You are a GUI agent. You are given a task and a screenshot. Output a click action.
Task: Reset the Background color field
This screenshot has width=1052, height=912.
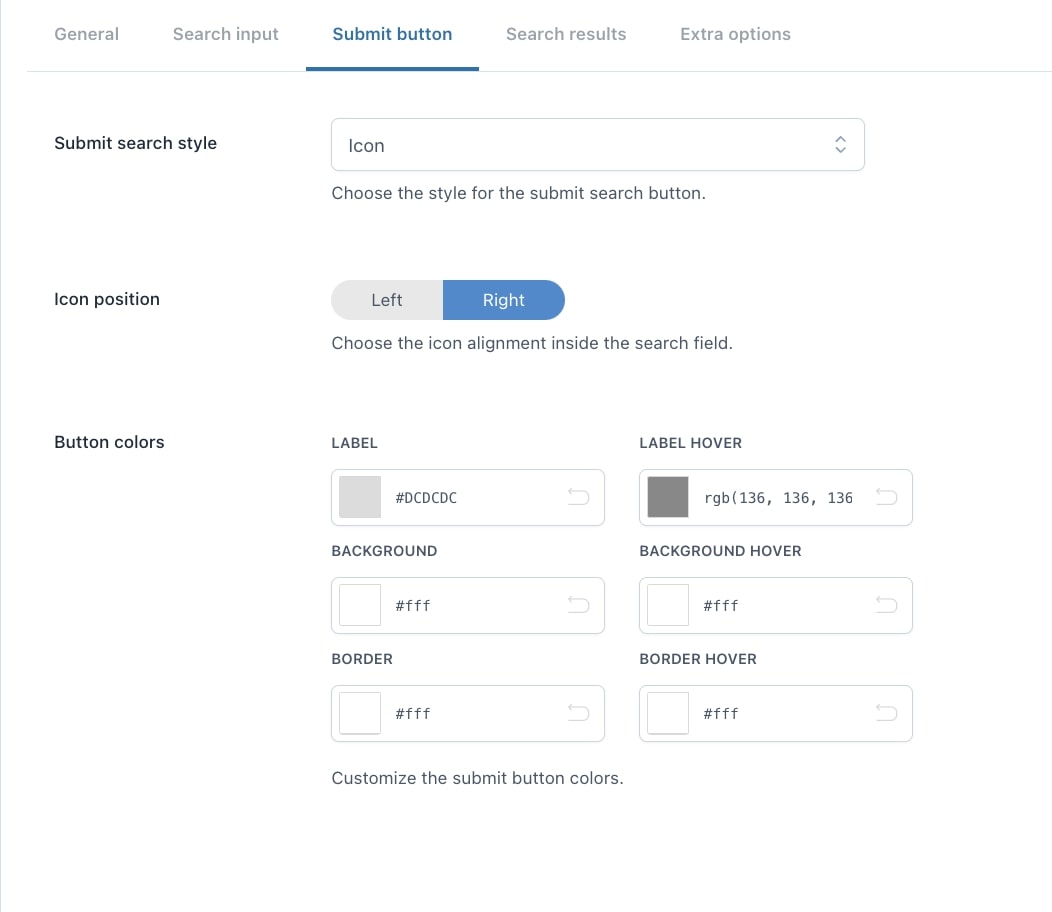[x=578, y=605]
